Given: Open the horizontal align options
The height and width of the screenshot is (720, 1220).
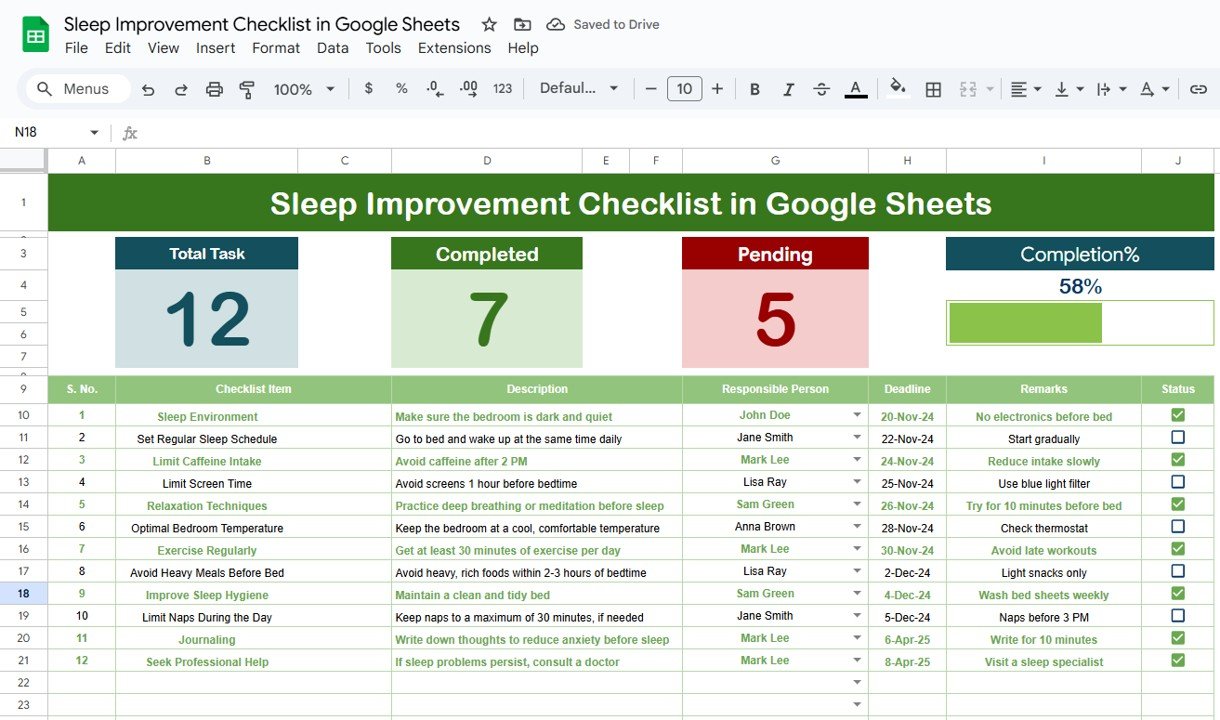Looking at the screenshot, I should tap(1025, 89).
